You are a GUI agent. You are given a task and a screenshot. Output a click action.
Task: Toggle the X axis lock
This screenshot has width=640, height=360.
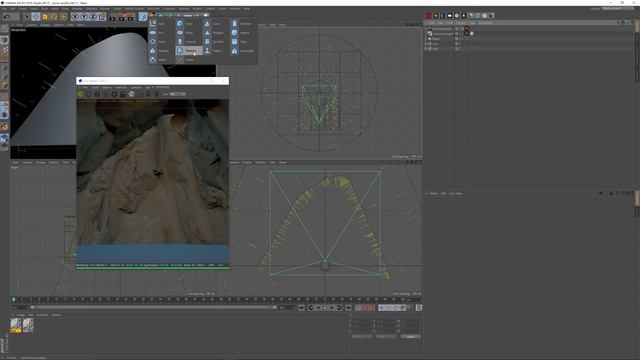(x=75, y=17)
